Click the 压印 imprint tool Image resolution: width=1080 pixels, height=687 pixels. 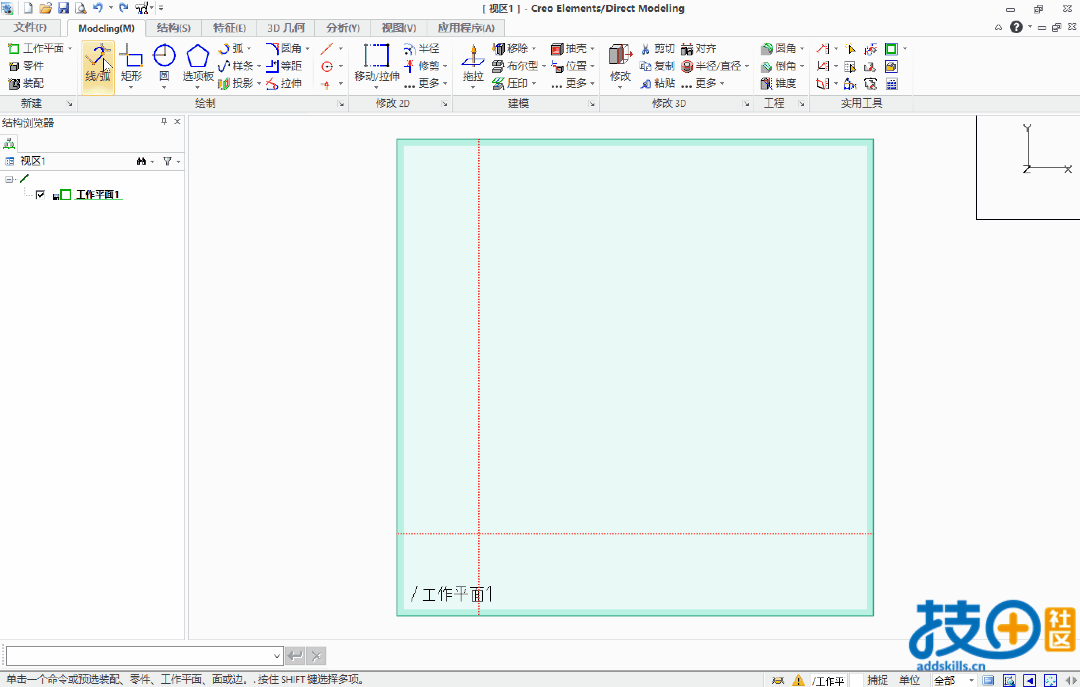pyautogui.click(x=510, y=83)
